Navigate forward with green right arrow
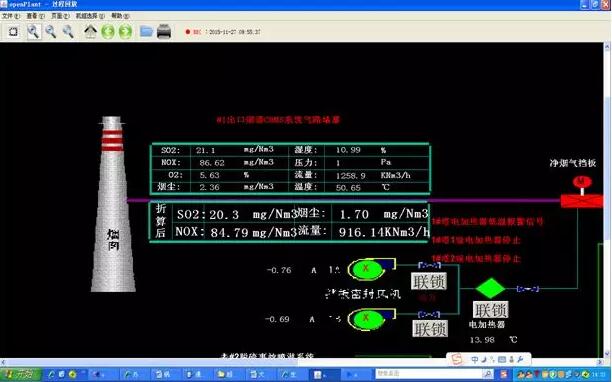Image resolution: width=612 pixels, height=382 pixels. (125, 32)
